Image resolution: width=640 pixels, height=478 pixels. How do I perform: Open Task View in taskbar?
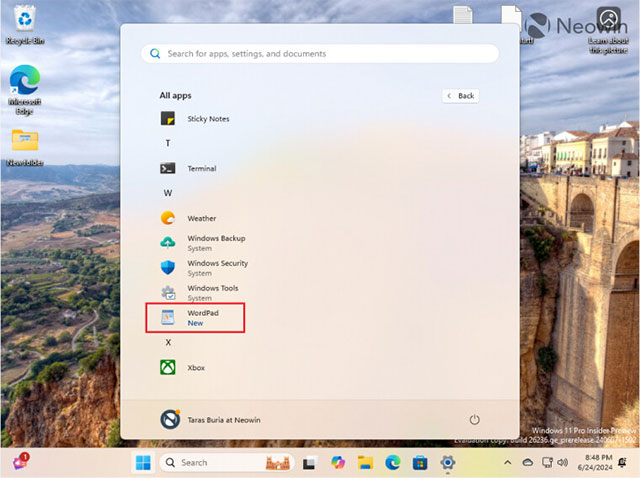coord(309,463)
